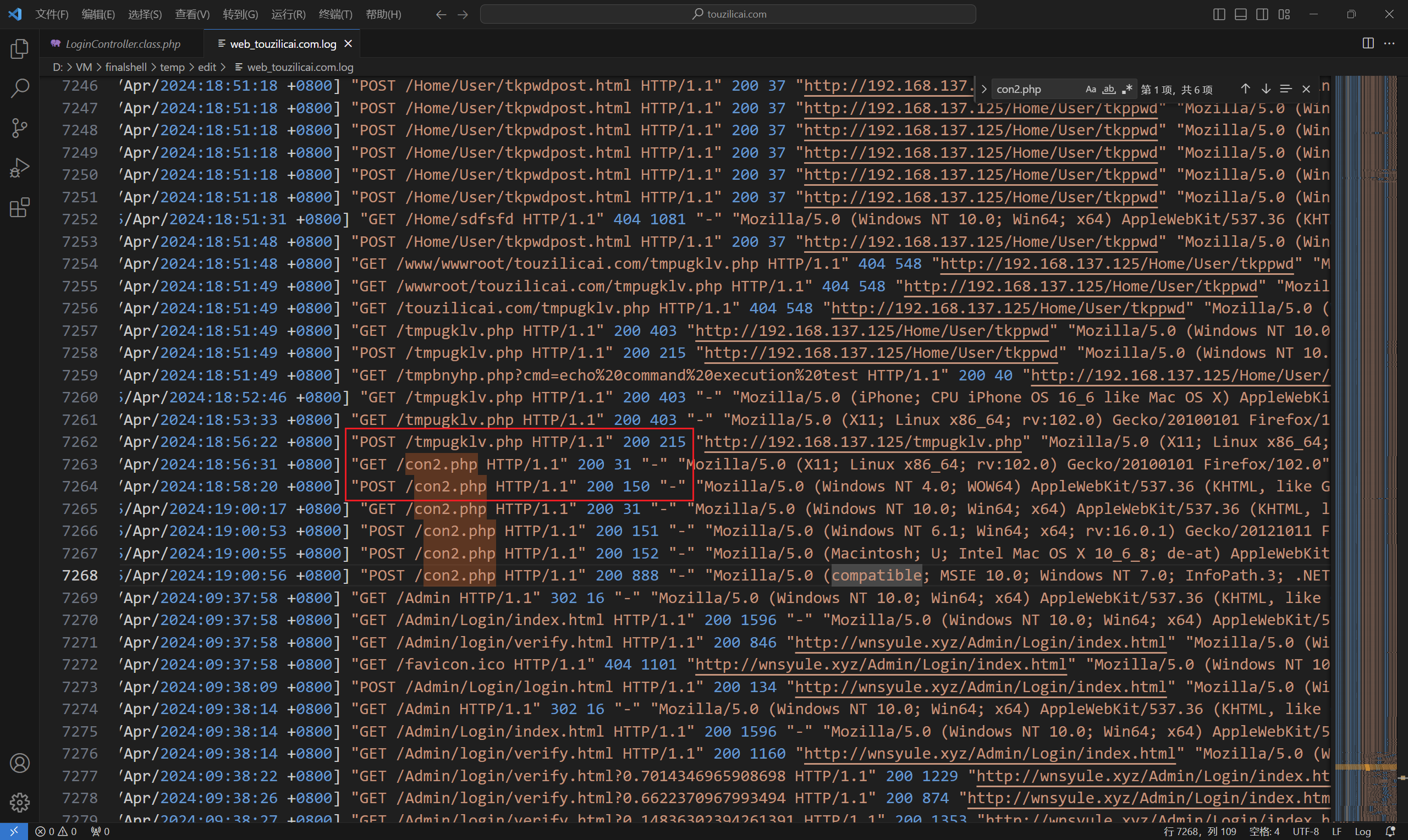Toggle Match Whole Word in find widget
Screen dimensions: 1408x840
(x=1108, y=89)
